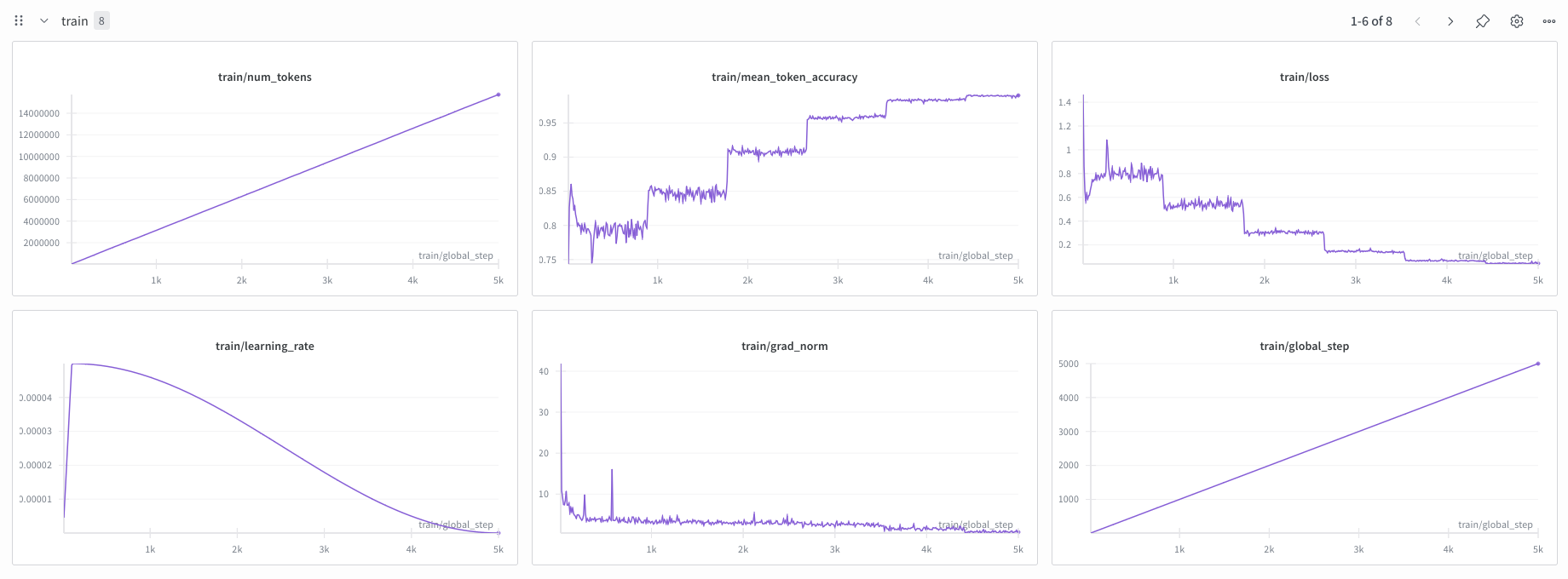Screen dimensions: 1568x579
Task: Click the previous page arrow
Action: click(x=1418, y=20)
